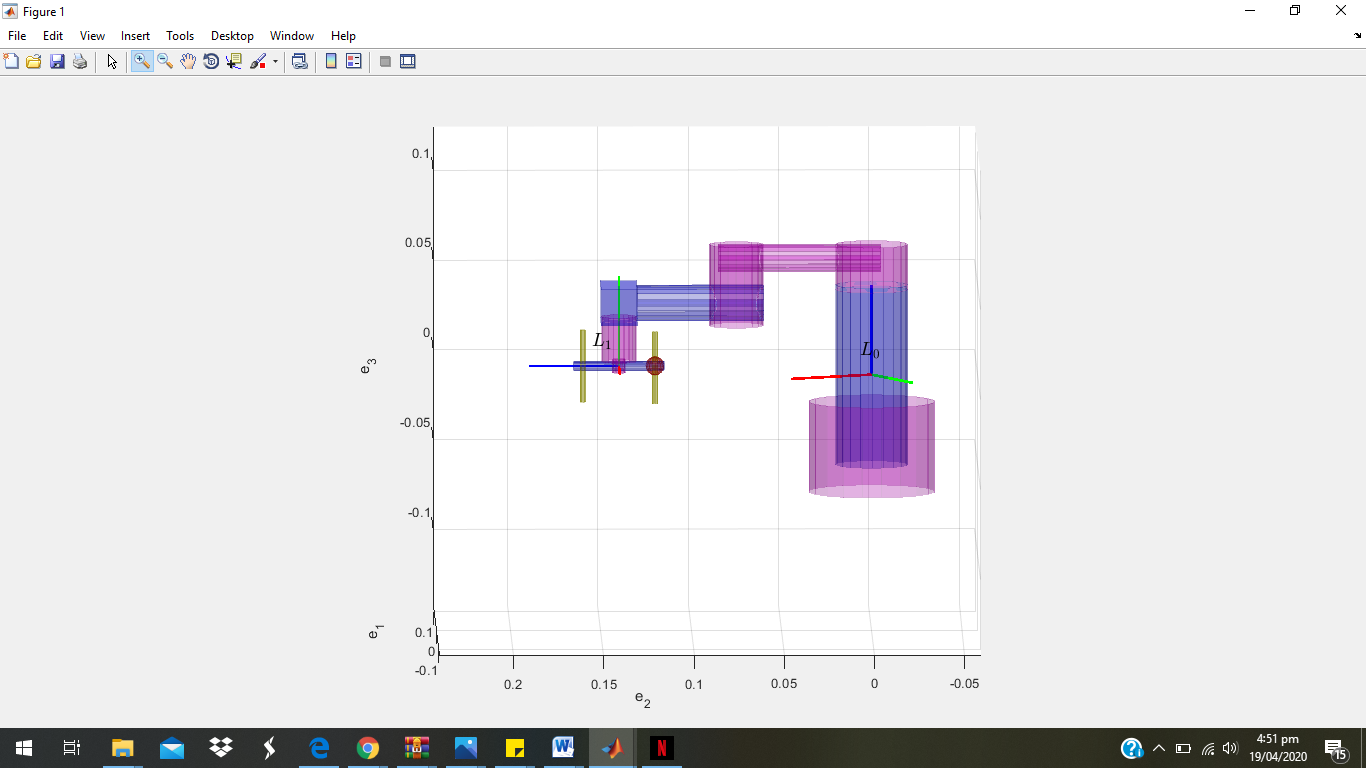Disable the active Zoom In tool
The width and height of the screenshot is (1366, 768).
pyautogui.click(x=141, y=61)
